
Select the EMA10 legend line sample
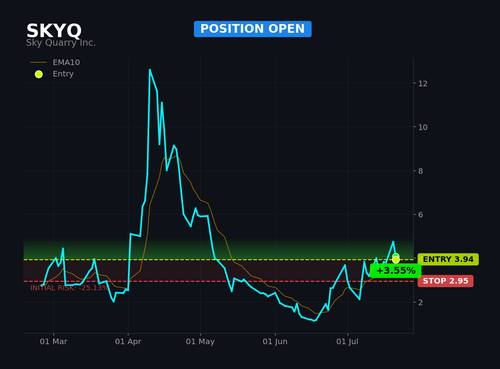coord(39,62)
